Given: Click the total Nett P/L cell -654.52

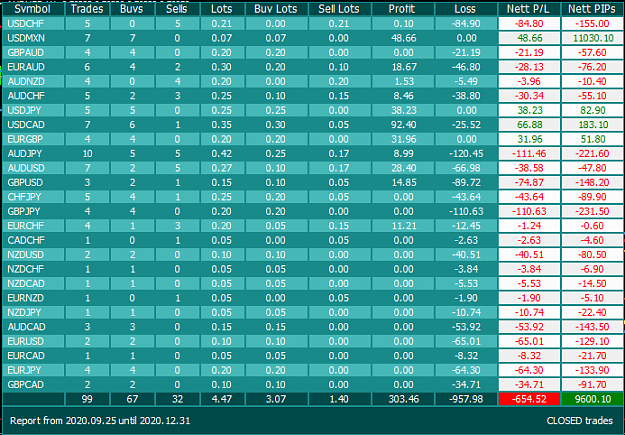Looking at the screenshot, I should click(529, 399).
